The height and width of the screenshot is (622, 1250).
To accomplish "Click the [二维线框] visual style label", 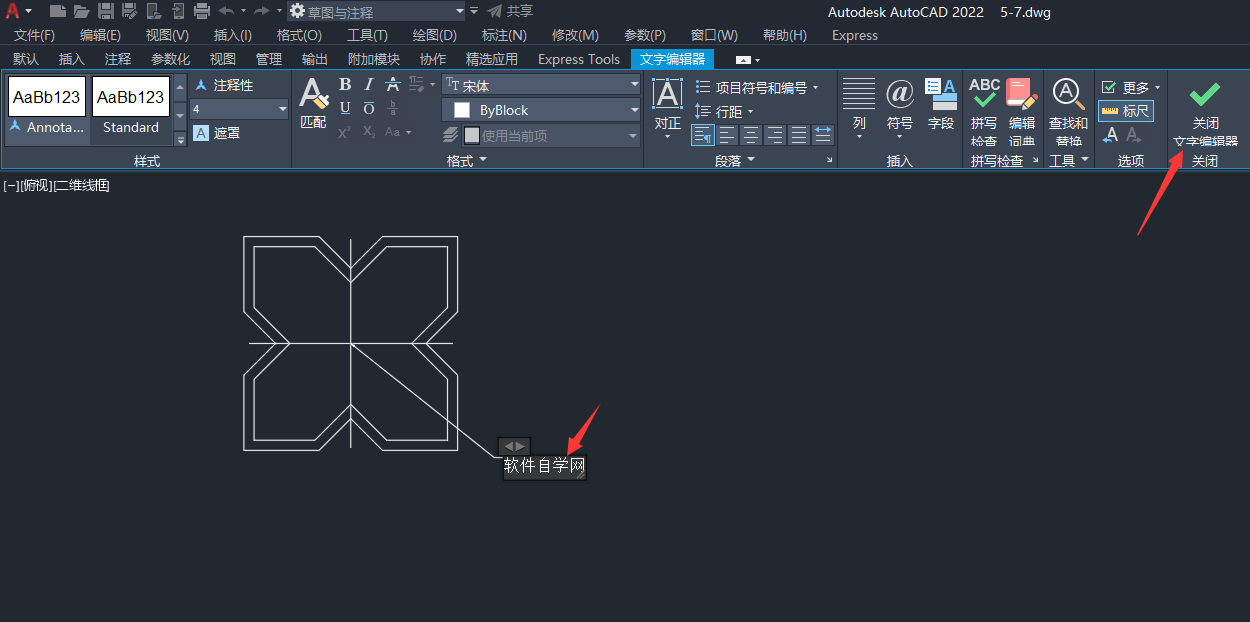I will click(x=82, y=185).
